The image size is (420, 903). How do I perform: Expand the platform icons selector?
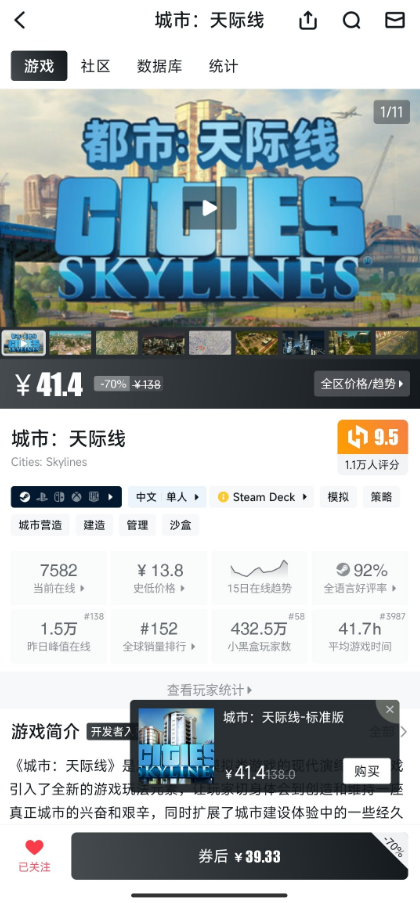(66, 497)
